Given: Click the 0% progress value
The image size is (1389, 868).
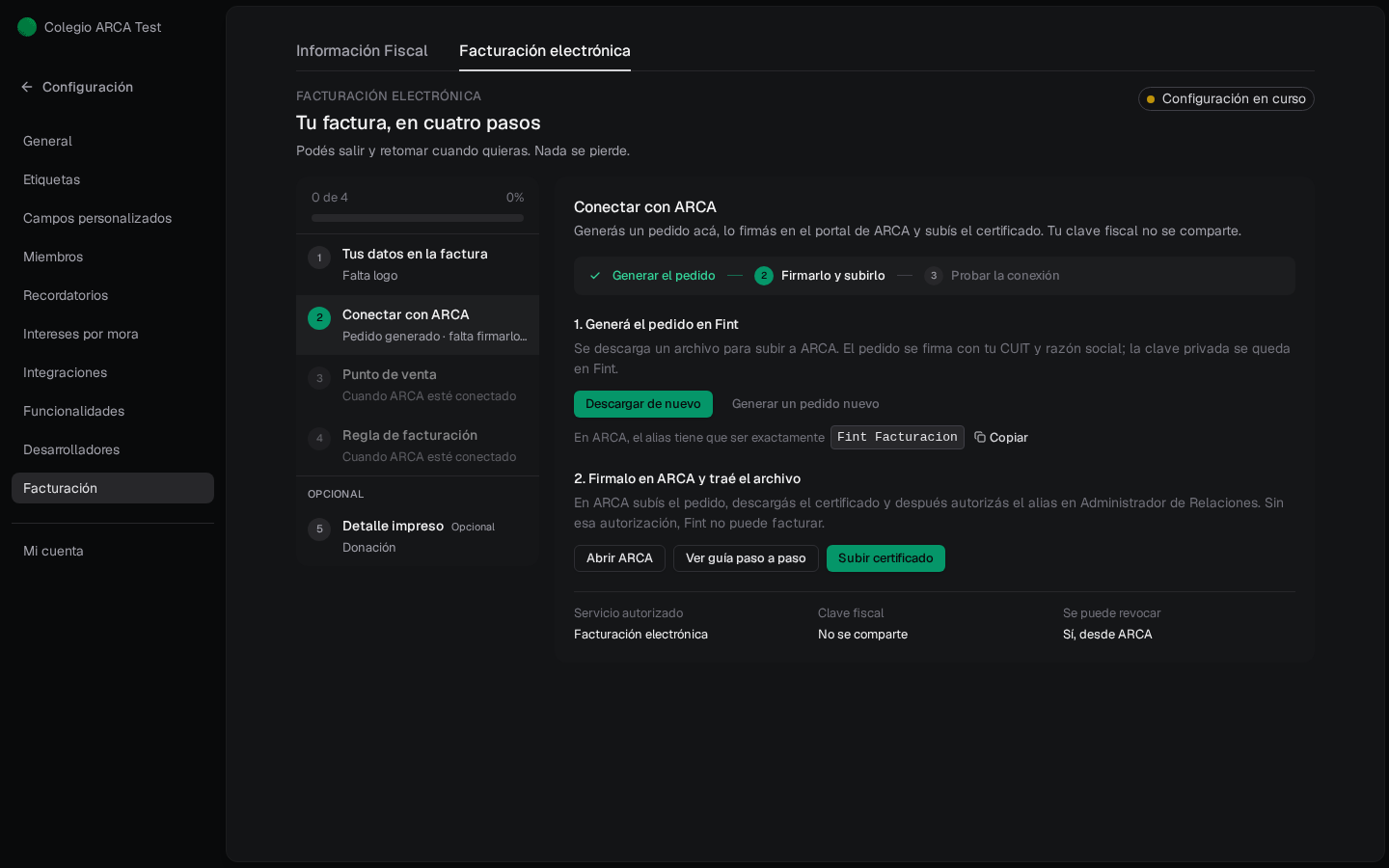Looking at the screenshot, I should 515,198.
